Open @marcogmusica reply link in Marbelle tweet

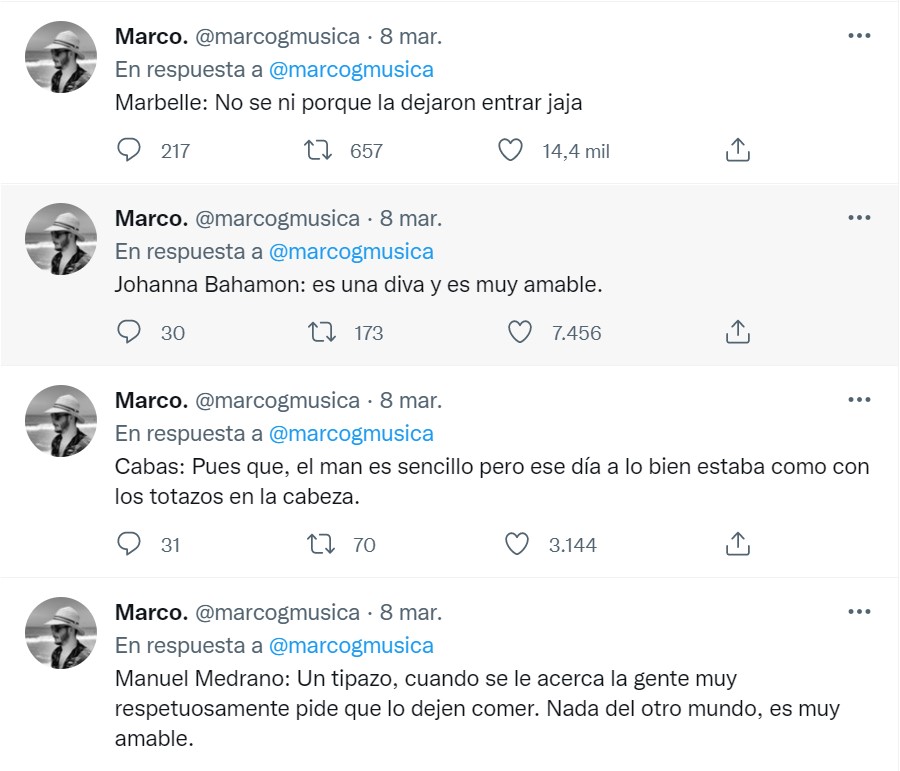[x=351, y=70]
